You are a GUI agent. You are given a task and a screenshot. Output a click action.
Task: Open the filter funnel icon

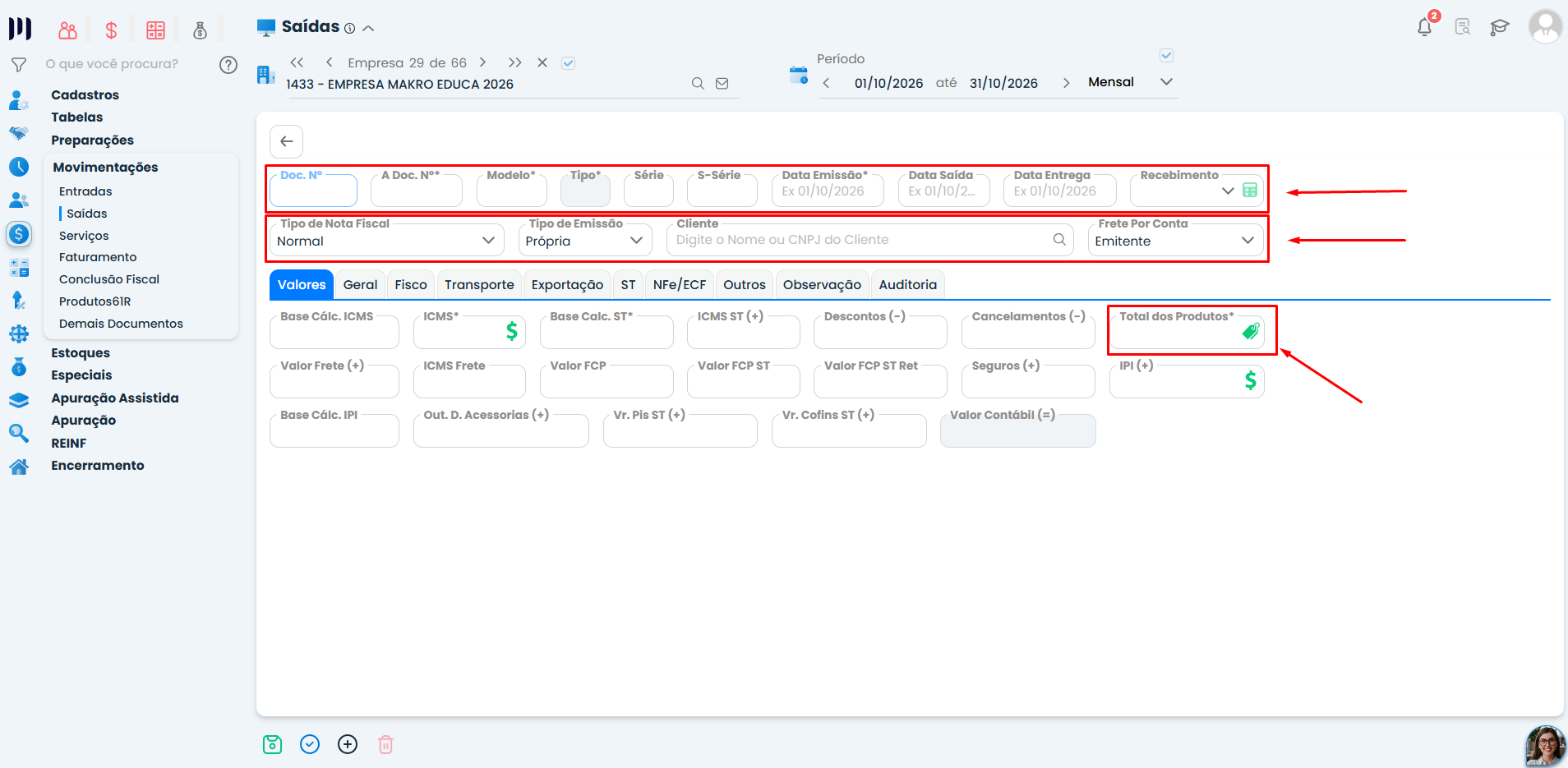tap(19, 64)
